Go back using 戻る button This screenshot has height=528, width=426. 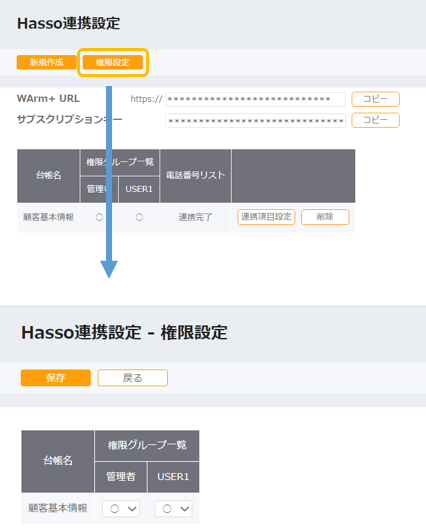click(x=133, y=378)
